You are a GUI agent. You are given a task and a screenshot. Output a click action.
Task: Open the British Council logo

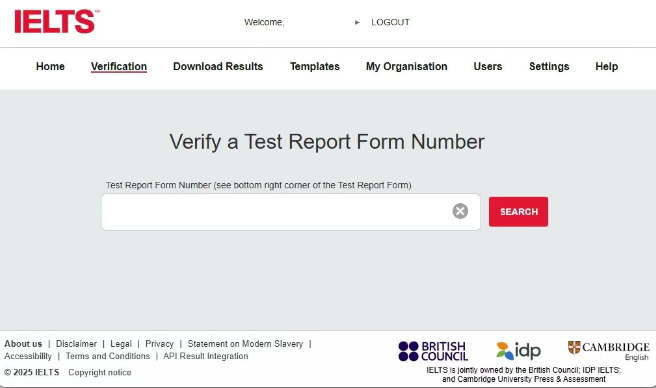(x=433, y=351)
